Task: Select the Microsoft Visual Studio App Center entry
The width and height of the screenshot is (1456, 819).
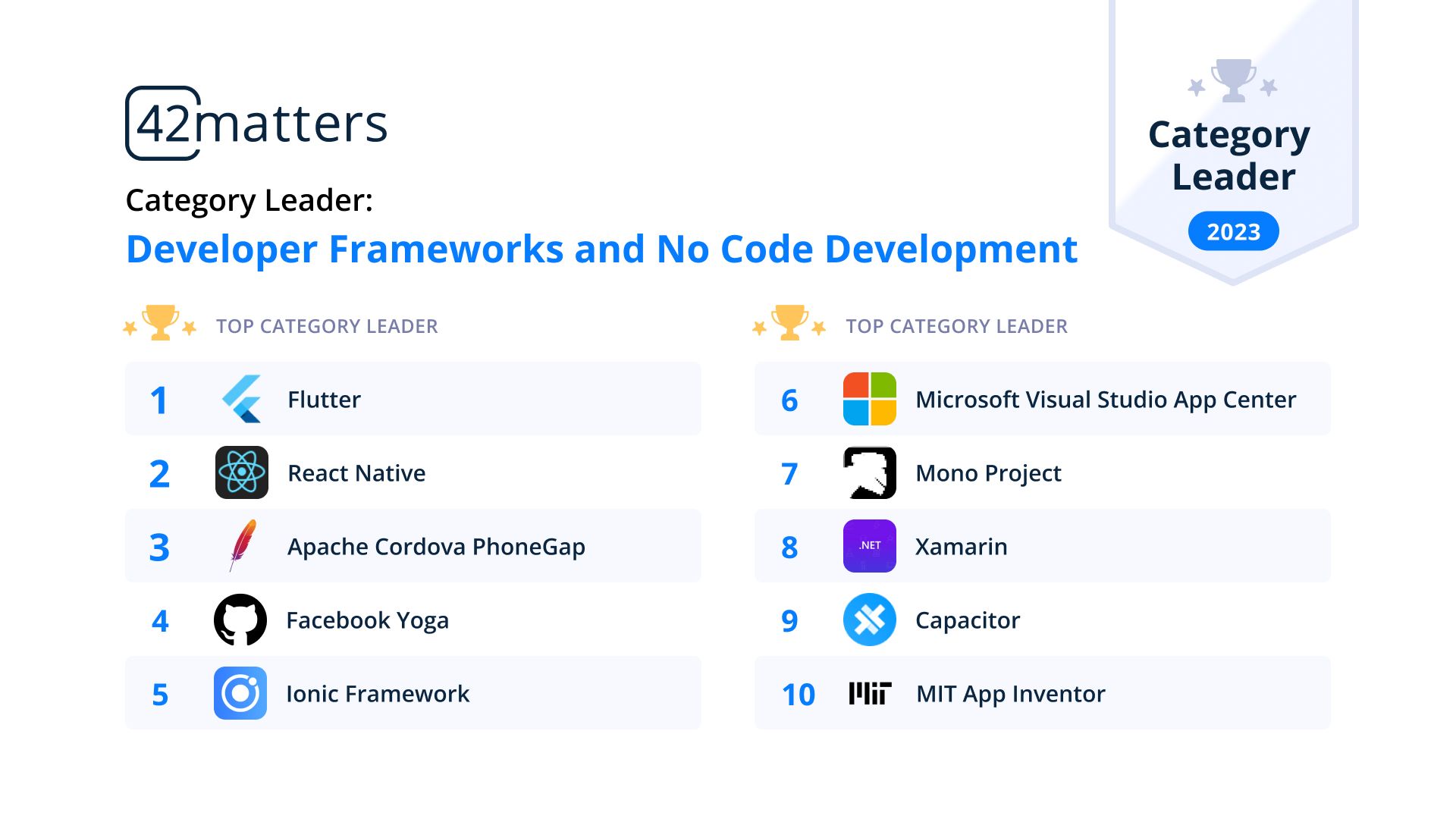Action: (x=1105, y=400)
